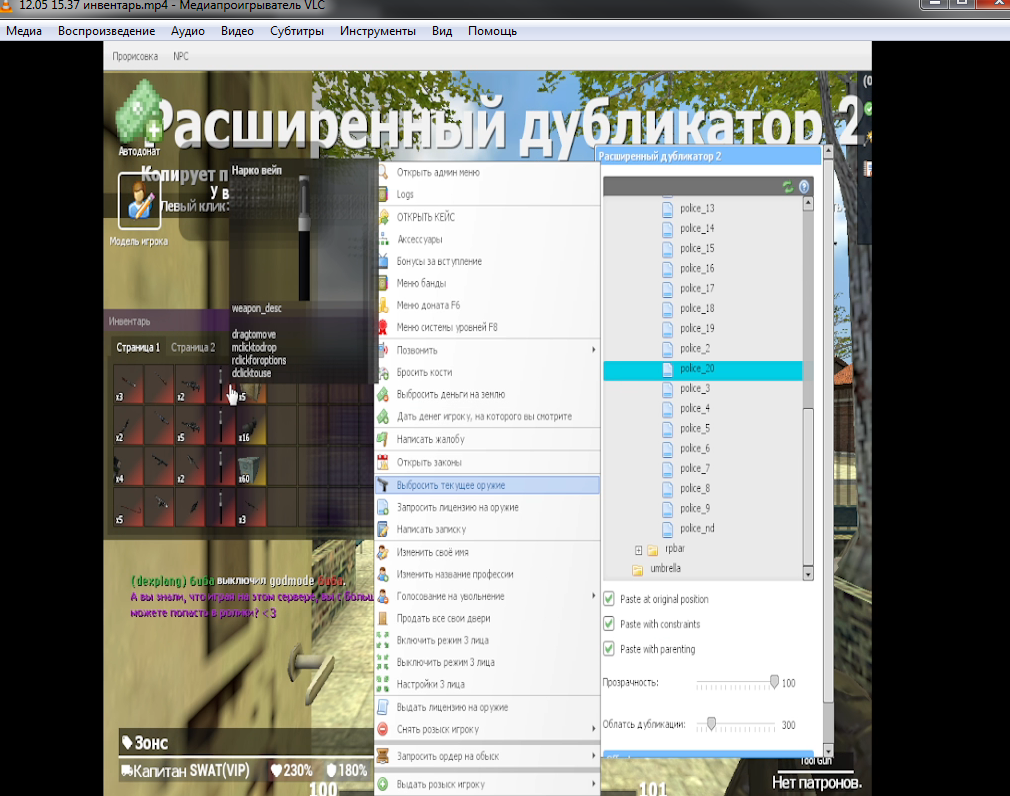Click the red icon for Снять розыск игроку
Image resolution: width=1010 pixels, height=796 pixels.
[x=383, y=728]
